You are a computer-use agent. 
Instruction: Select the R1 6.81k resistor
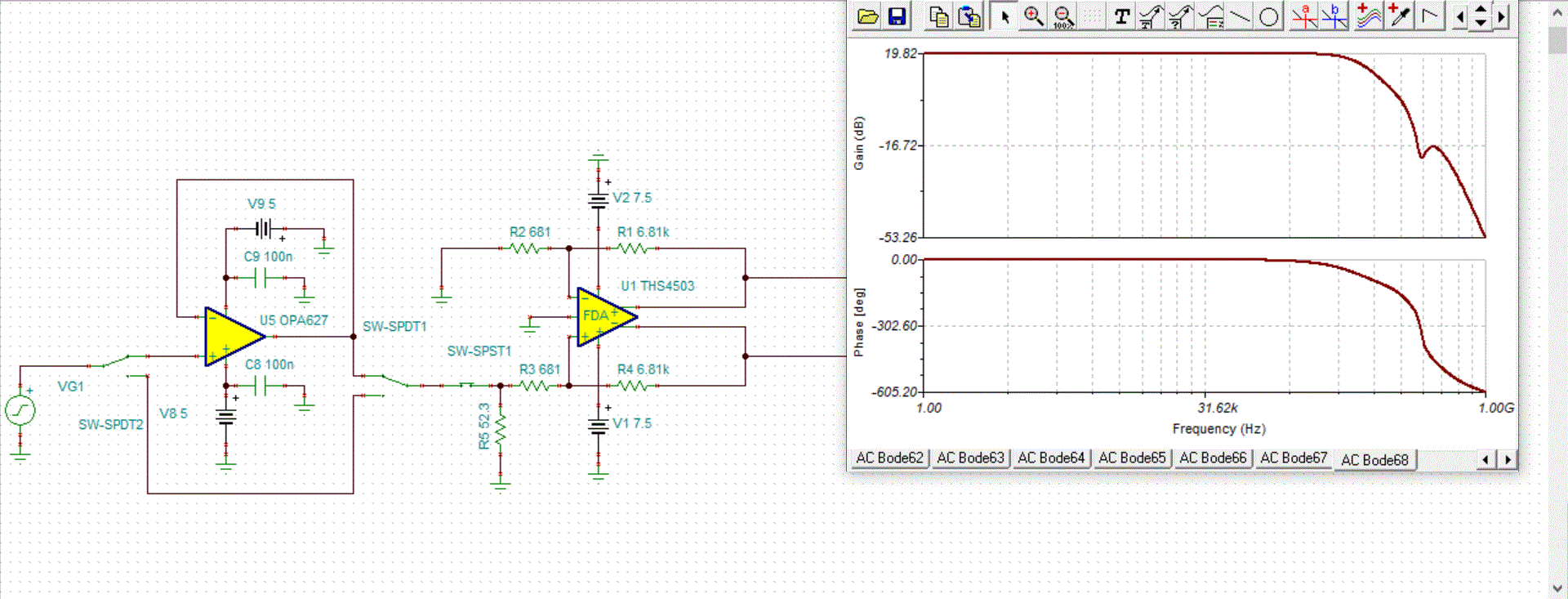[634, 248]
